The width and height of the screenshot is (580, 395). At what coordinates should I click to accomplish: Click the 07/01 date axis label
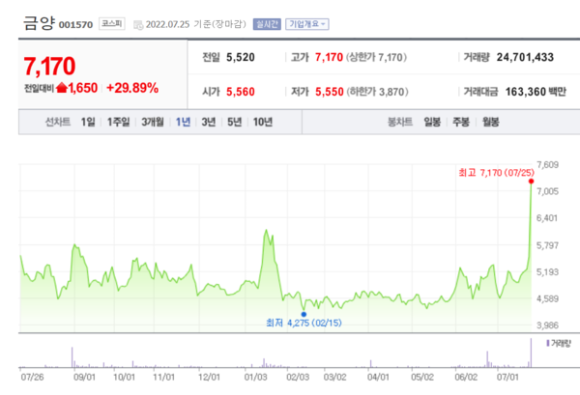[x=508, y=377]
